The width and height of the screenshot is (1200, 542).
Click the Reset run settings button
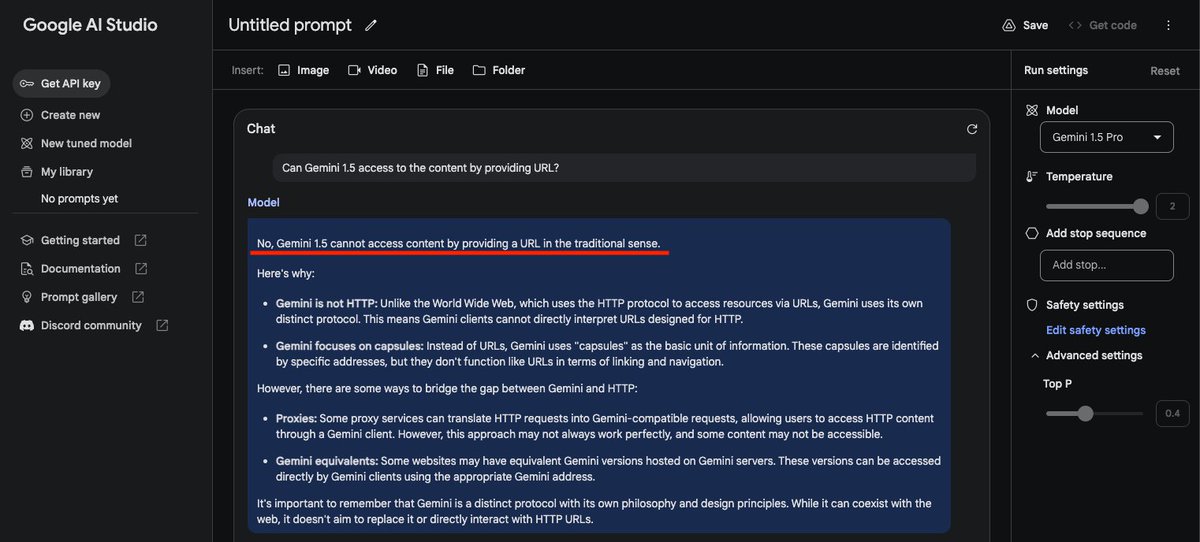coord(1165,71)
